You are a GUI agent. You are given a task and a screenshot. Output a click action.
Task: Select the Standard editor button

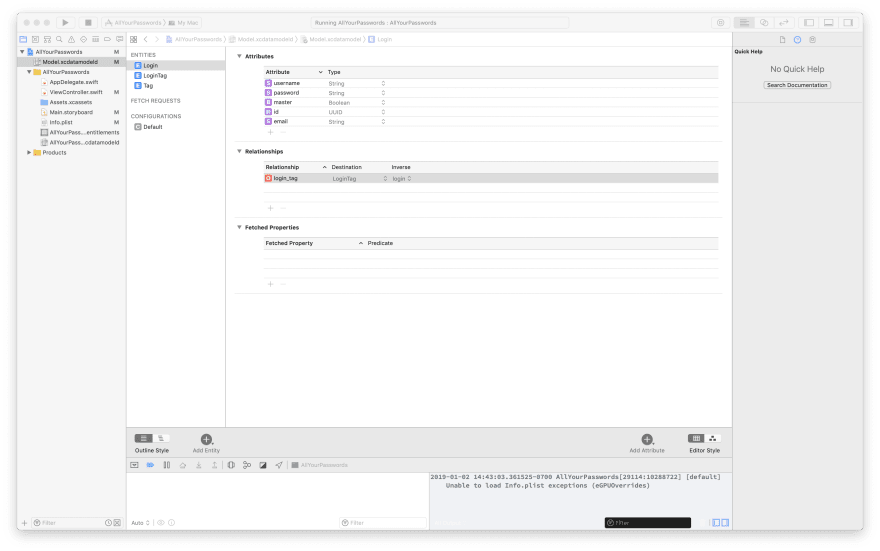click(x=744, y=22)
